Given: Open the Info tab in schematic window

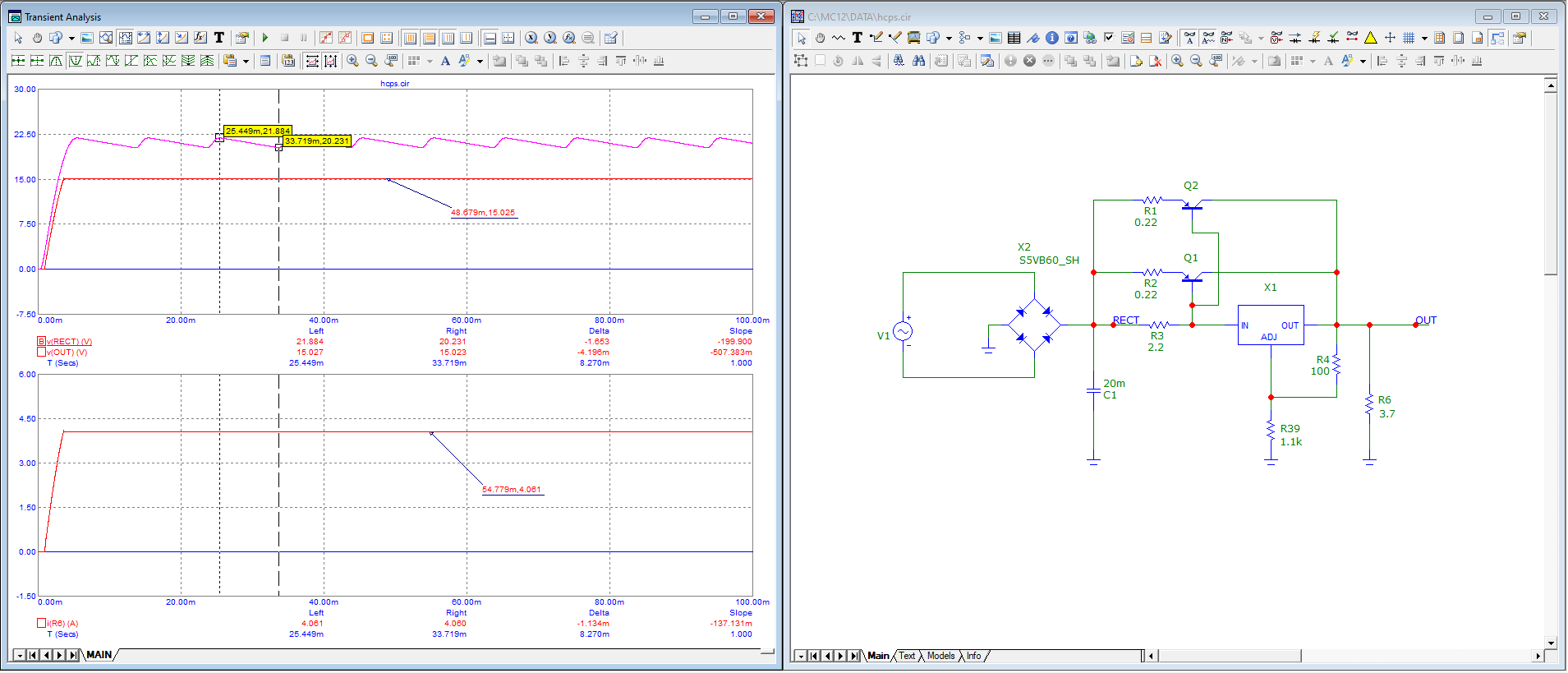Looking at the screenshot, I should 973,656.
